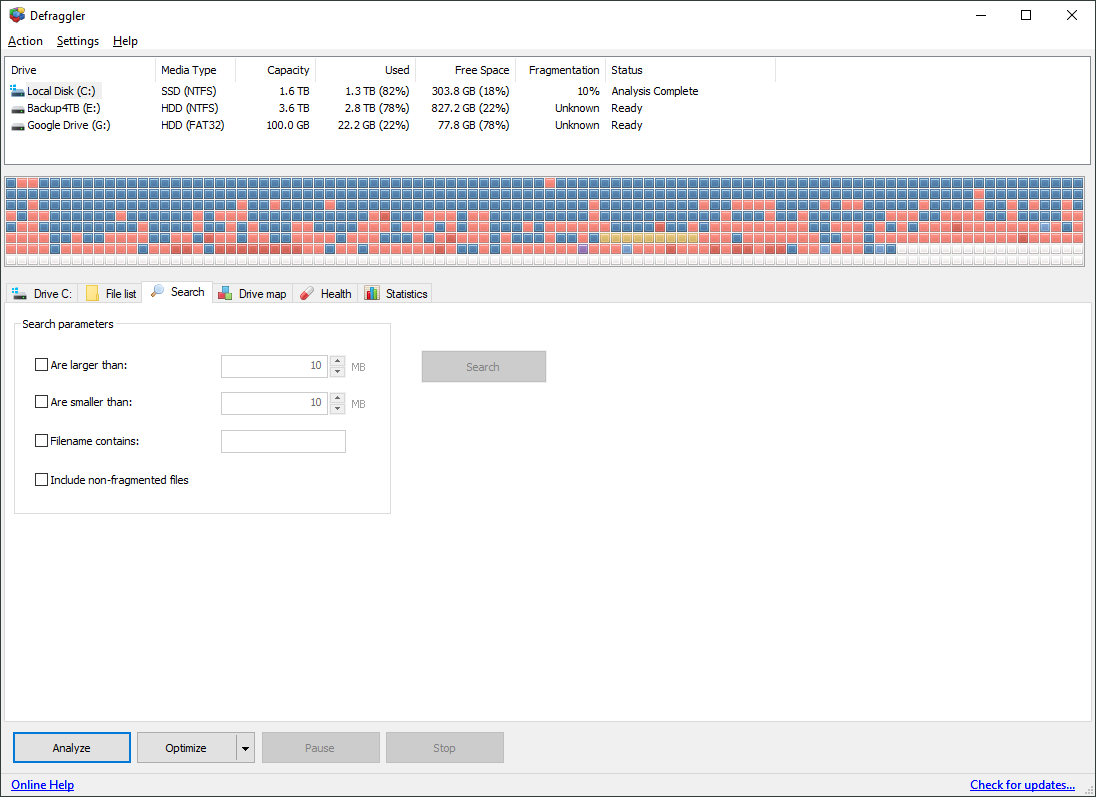Click the Backup4TB (E:) drive icon
This screenshot has width=1096, height=797.
pos(17,108)
